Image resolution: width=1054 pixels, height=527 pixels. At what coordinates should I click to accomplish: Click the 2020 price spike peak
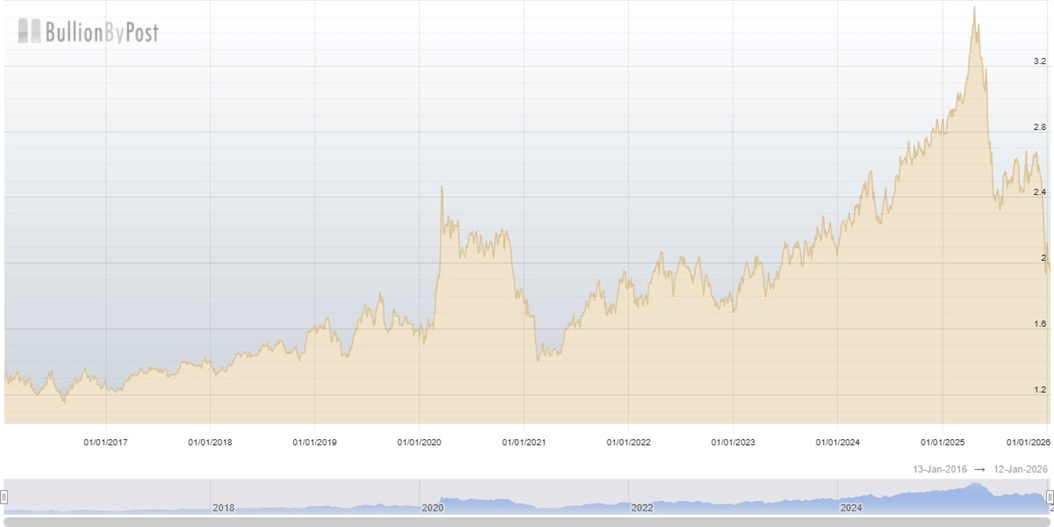point(442,186)
